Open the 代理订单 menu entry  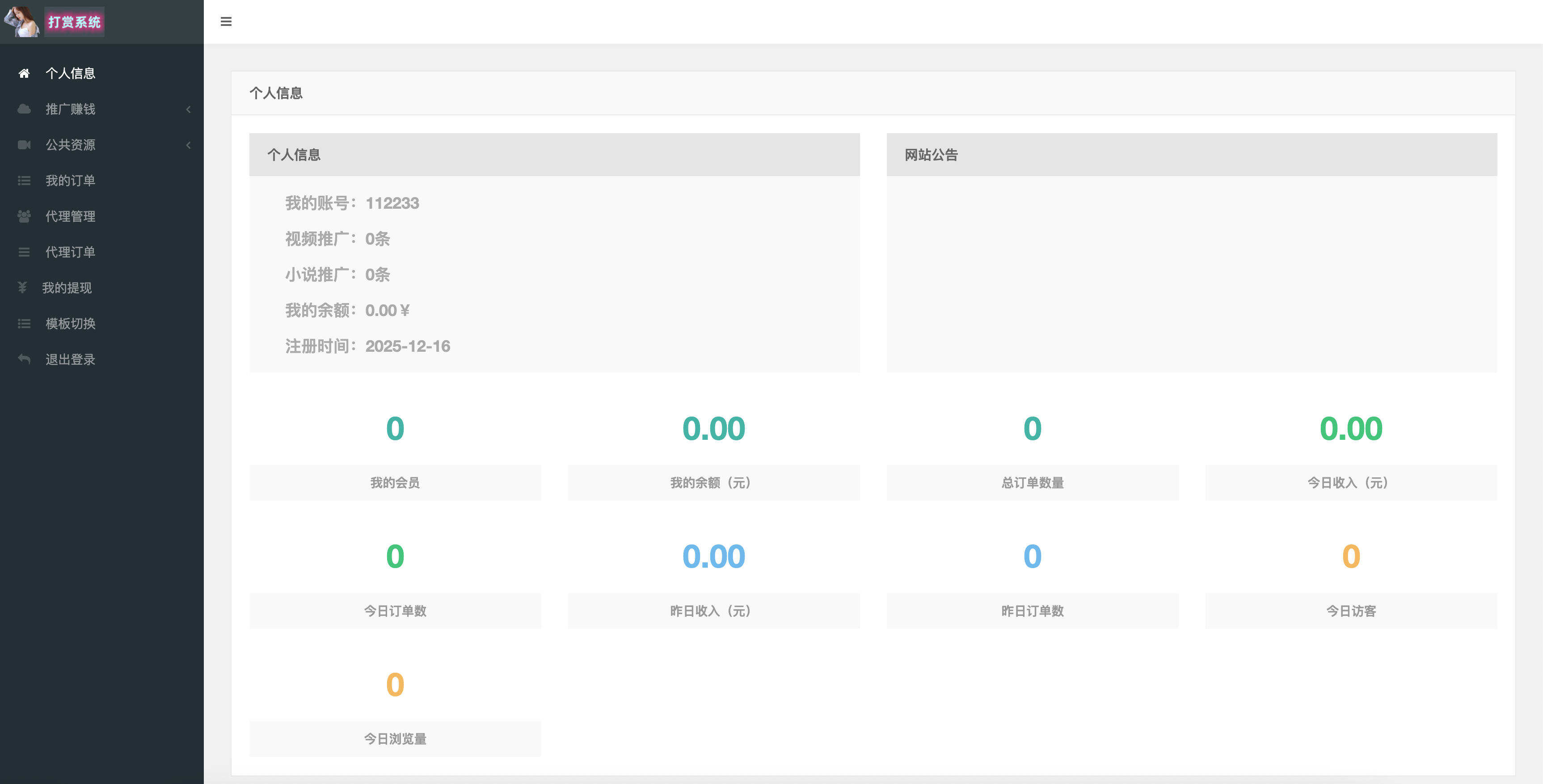[x=70, y=252]
